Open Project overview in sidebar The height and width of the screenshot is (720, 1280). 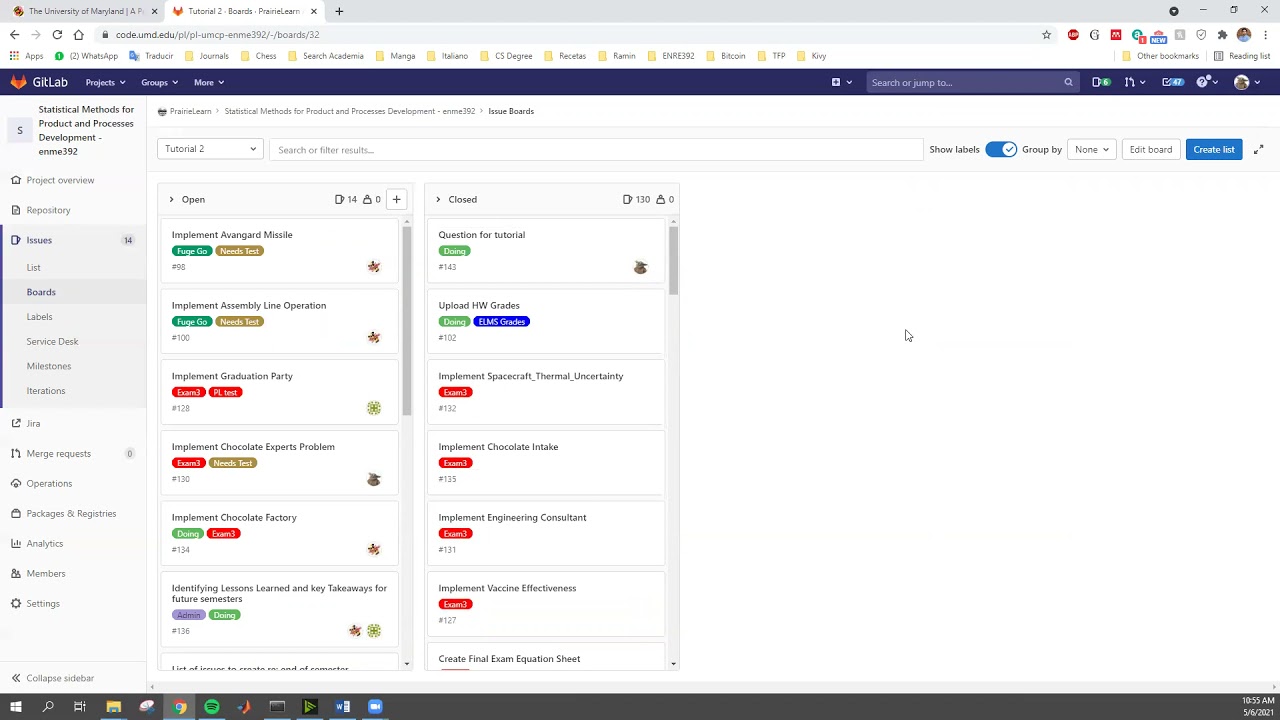pyautogui.click(x=60, y=180)
